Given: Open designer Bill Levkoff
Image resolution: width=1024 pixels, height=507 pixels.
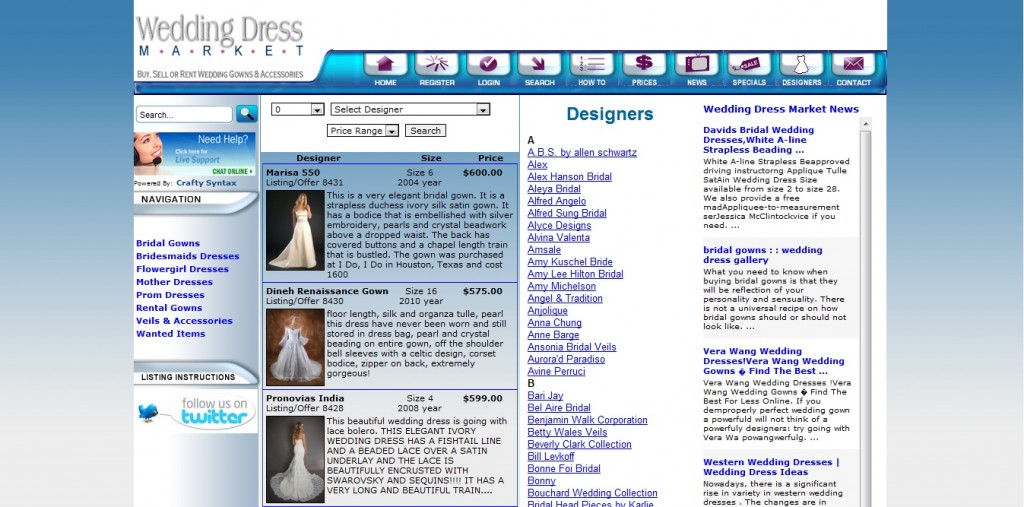Looking at the screenshot, I should (x=551, y=457).
